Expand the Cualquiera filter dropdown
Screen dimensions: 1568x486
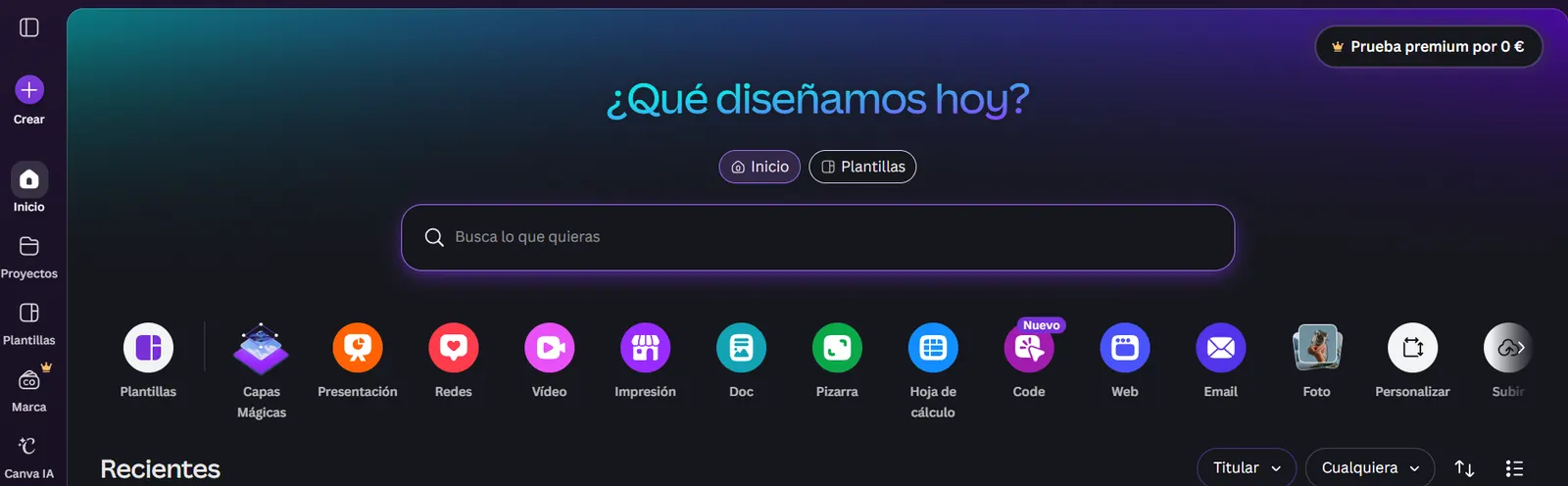[x=1370, y=468]
